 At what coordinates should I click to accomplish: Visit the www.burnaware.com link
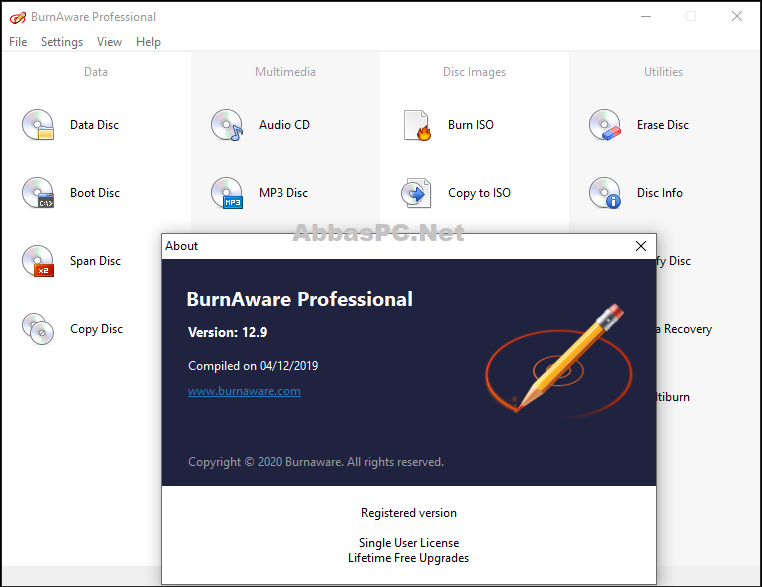(244, 391)
